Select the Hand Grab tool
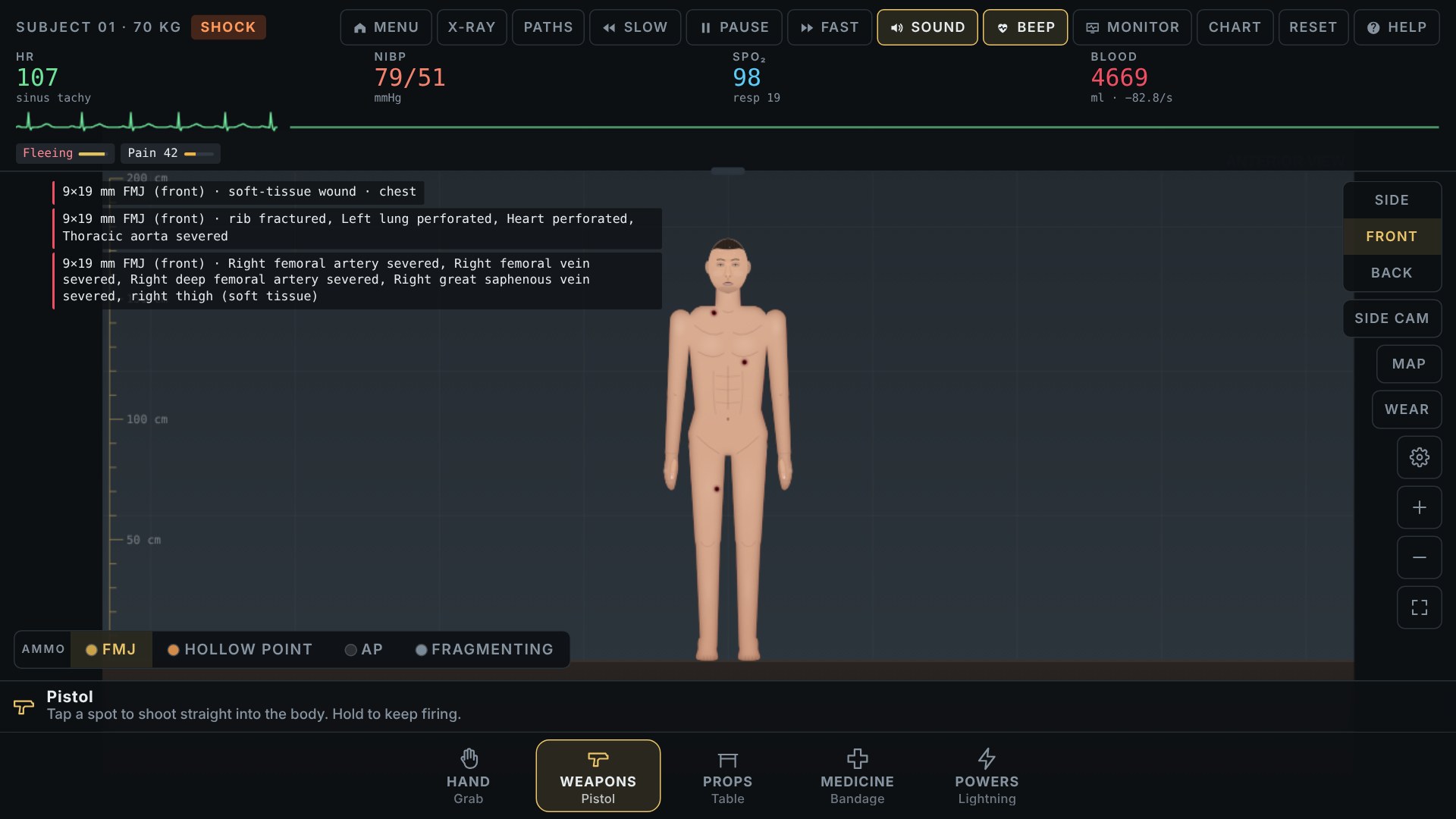 [468, 776]
